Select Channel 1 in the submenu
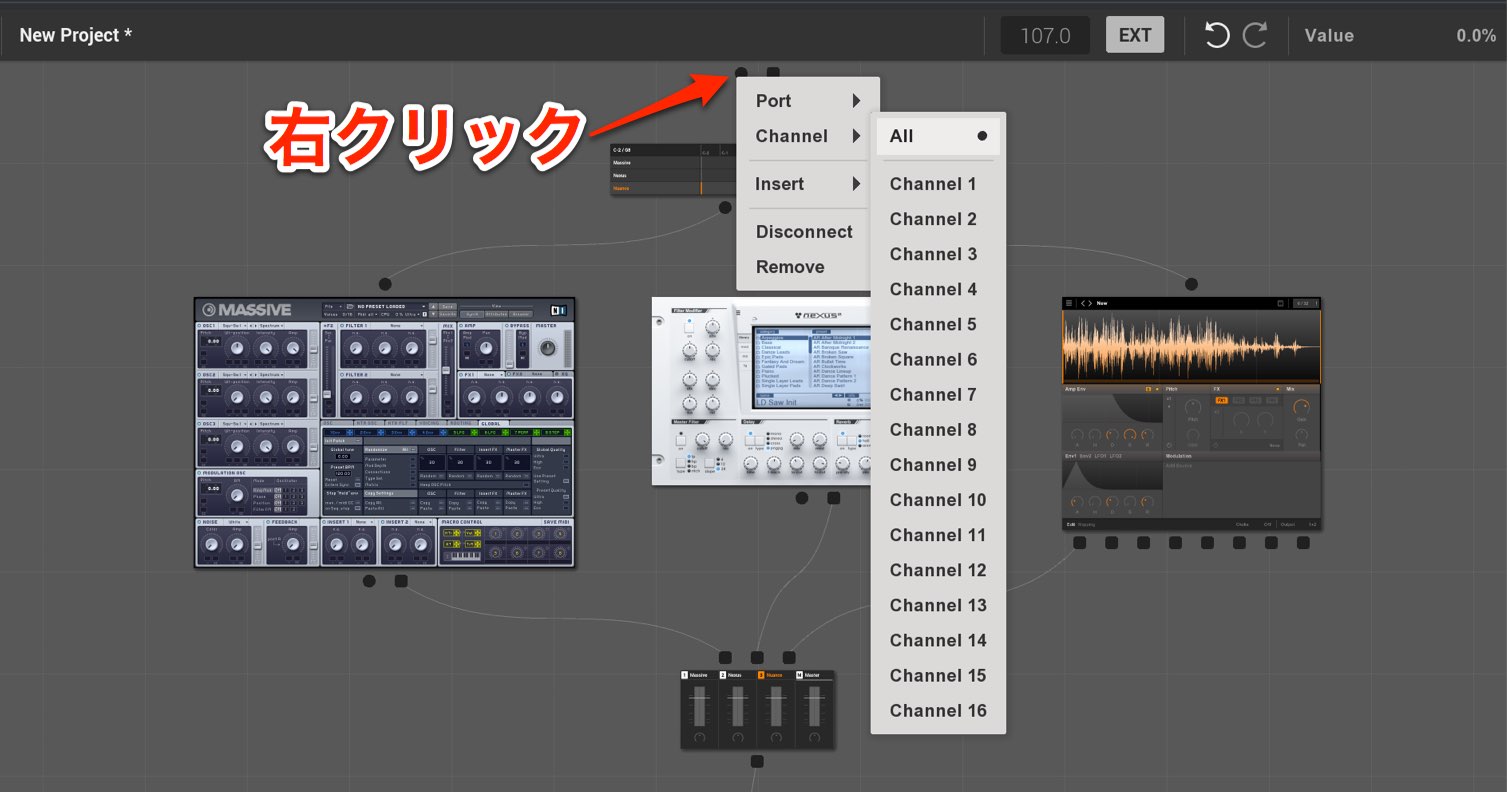The image size is (1508, 792). point(938,184)
